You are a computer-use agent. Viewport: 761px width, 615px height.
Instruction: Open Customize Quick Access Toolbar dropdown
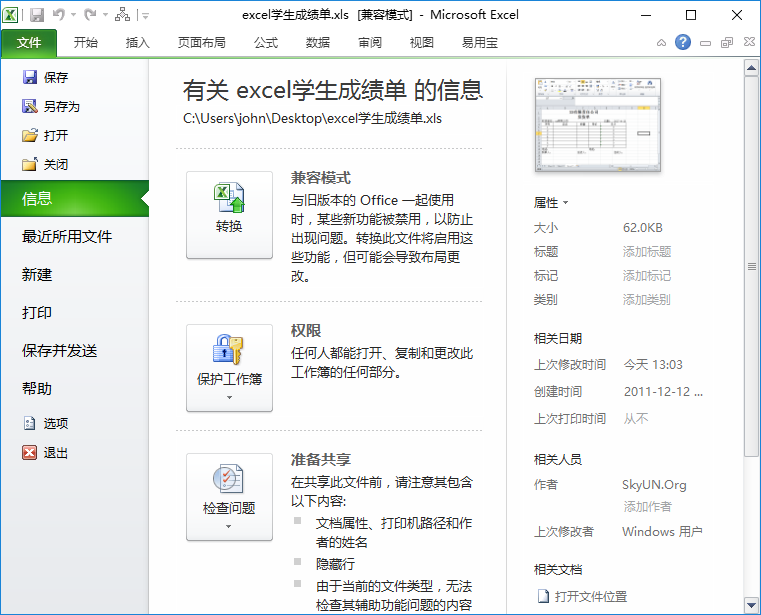coord(144,16)
